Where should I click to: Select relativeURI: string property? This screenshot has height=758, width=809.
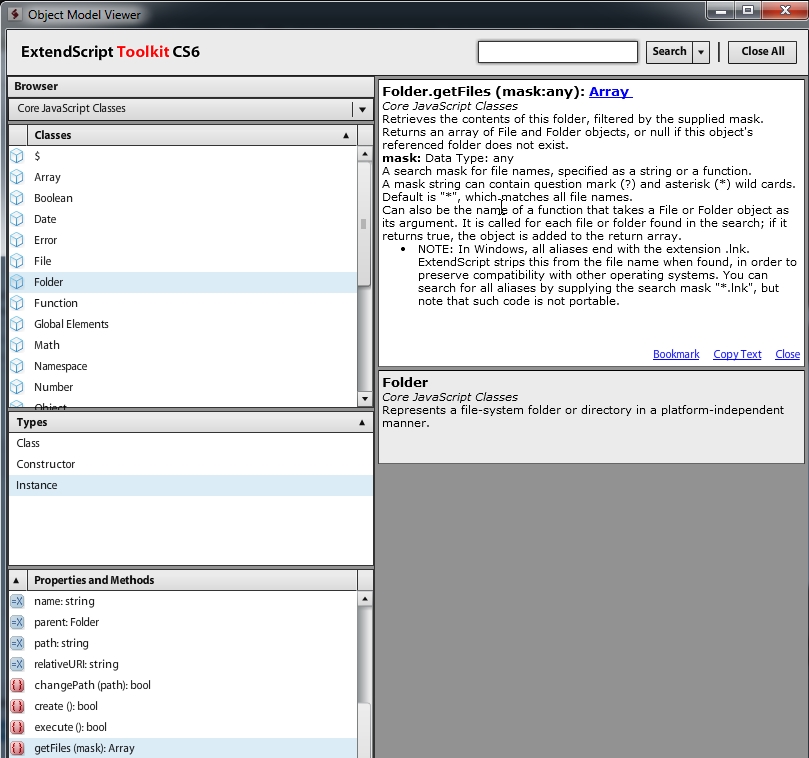click(183, 664)
